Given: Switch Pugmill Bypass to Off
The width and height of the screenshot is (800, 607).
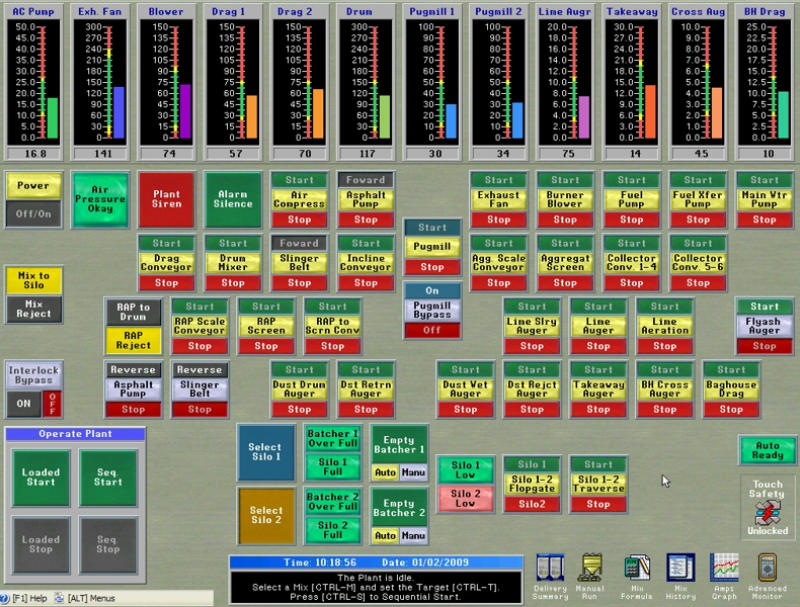Looking at the screenshot, I should click(432, 329).
